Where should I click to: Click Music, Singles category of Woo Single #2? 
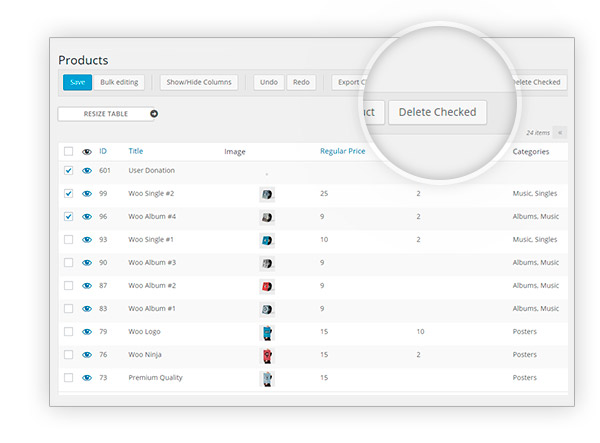click(x=535, y=194)
